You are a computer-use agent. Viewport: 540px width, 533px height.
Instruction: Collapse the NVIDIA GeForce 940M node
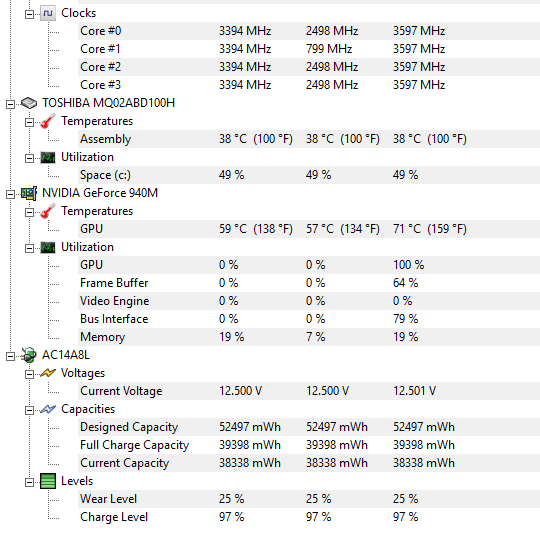pos(11,194)
